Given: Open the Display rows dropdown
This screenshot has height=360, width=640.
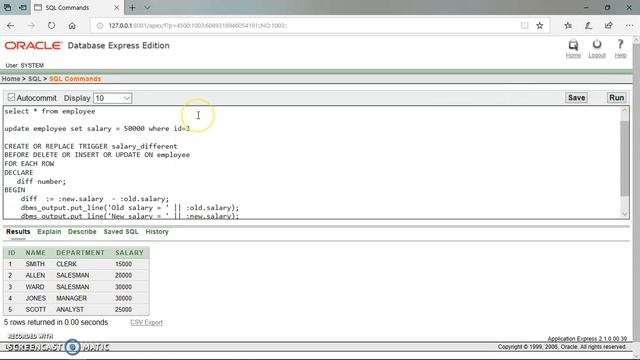Looking at the screenshot, I should click(112, 98).
